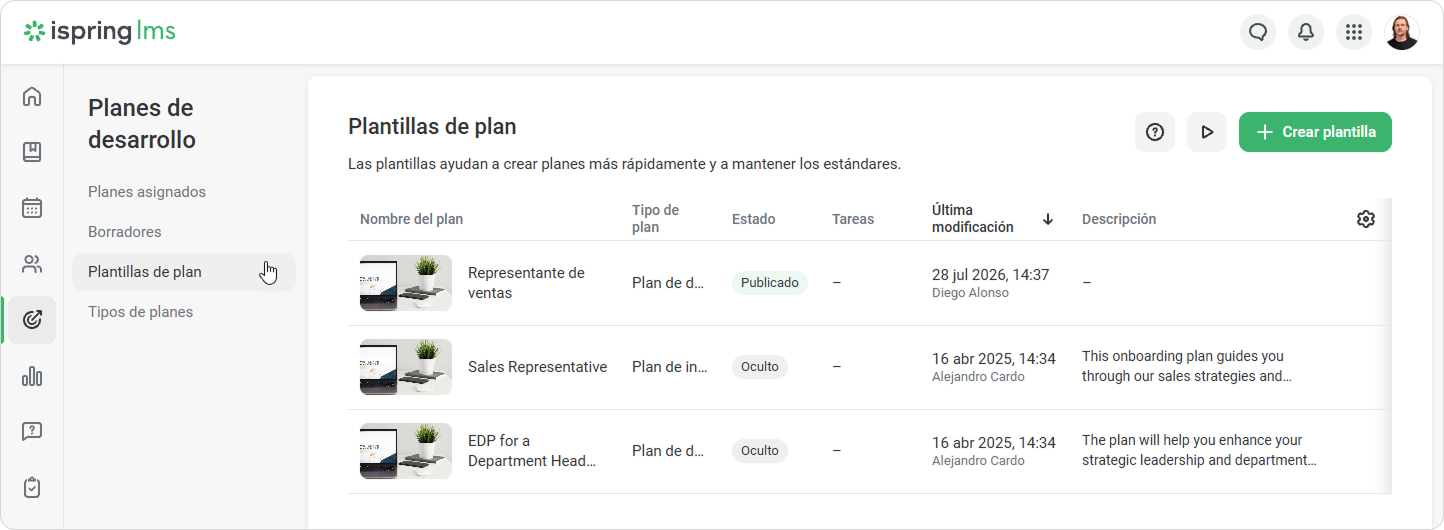Screen dimensions: 1444x530
Task: Open the help question mark button
Action: [x=1155, y=132]
